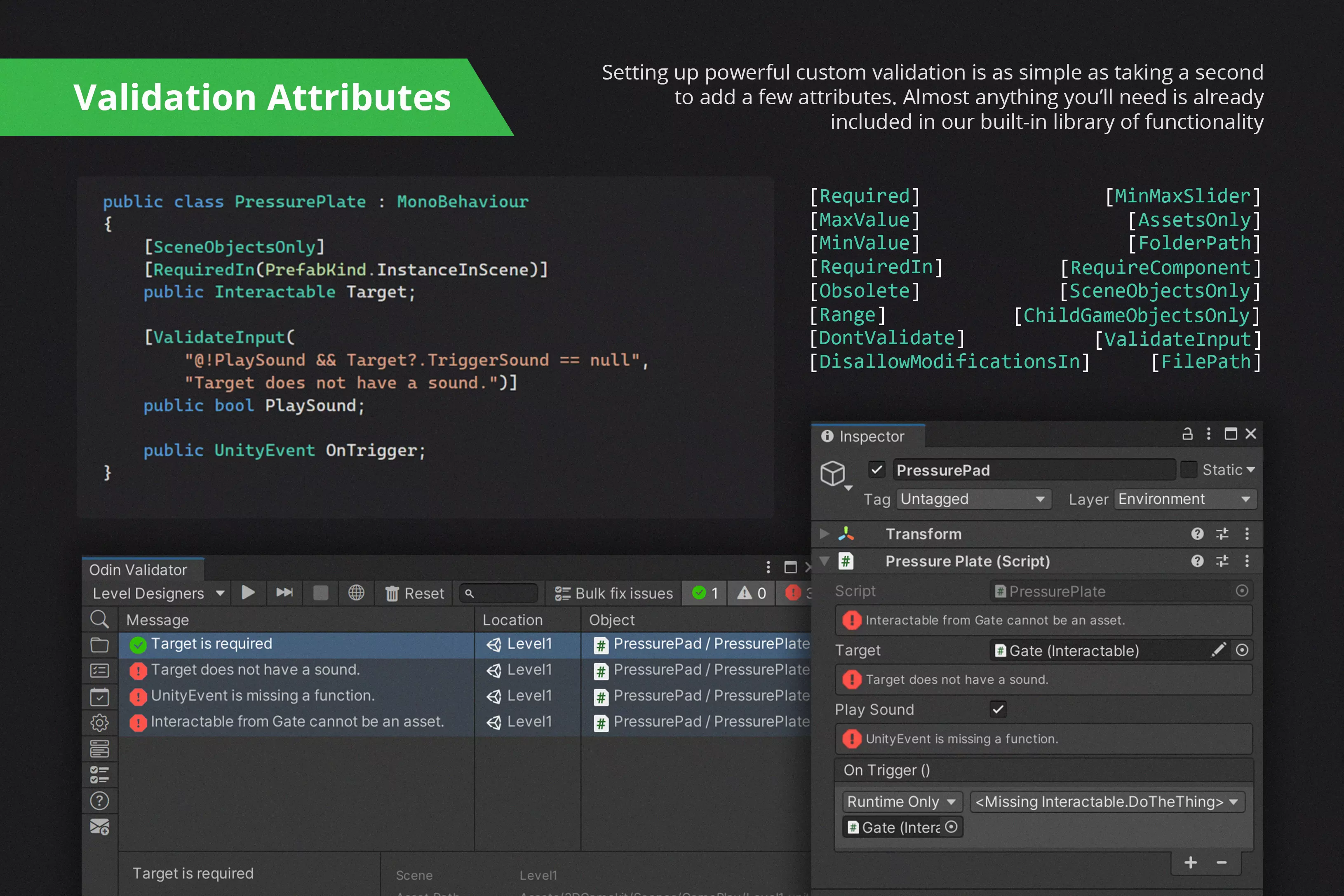This screenshot has width=1344, height=896.
Task: Toggle the green valid results filter showing 1
Action: click(705, 593)
